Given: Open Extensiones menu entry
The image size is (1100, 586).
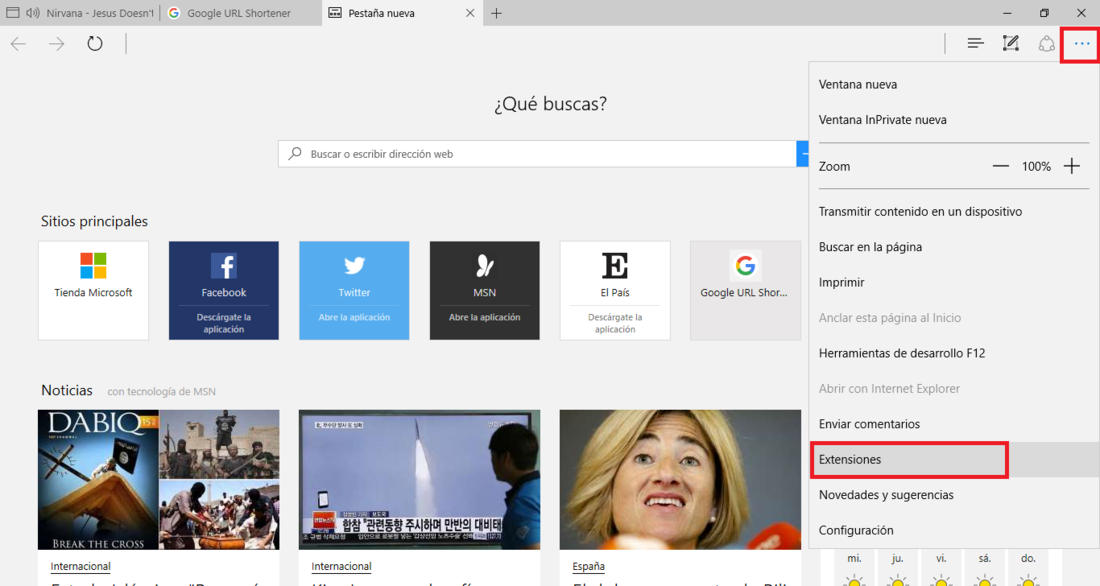Looking at the screenshot, I should point(954,460).
